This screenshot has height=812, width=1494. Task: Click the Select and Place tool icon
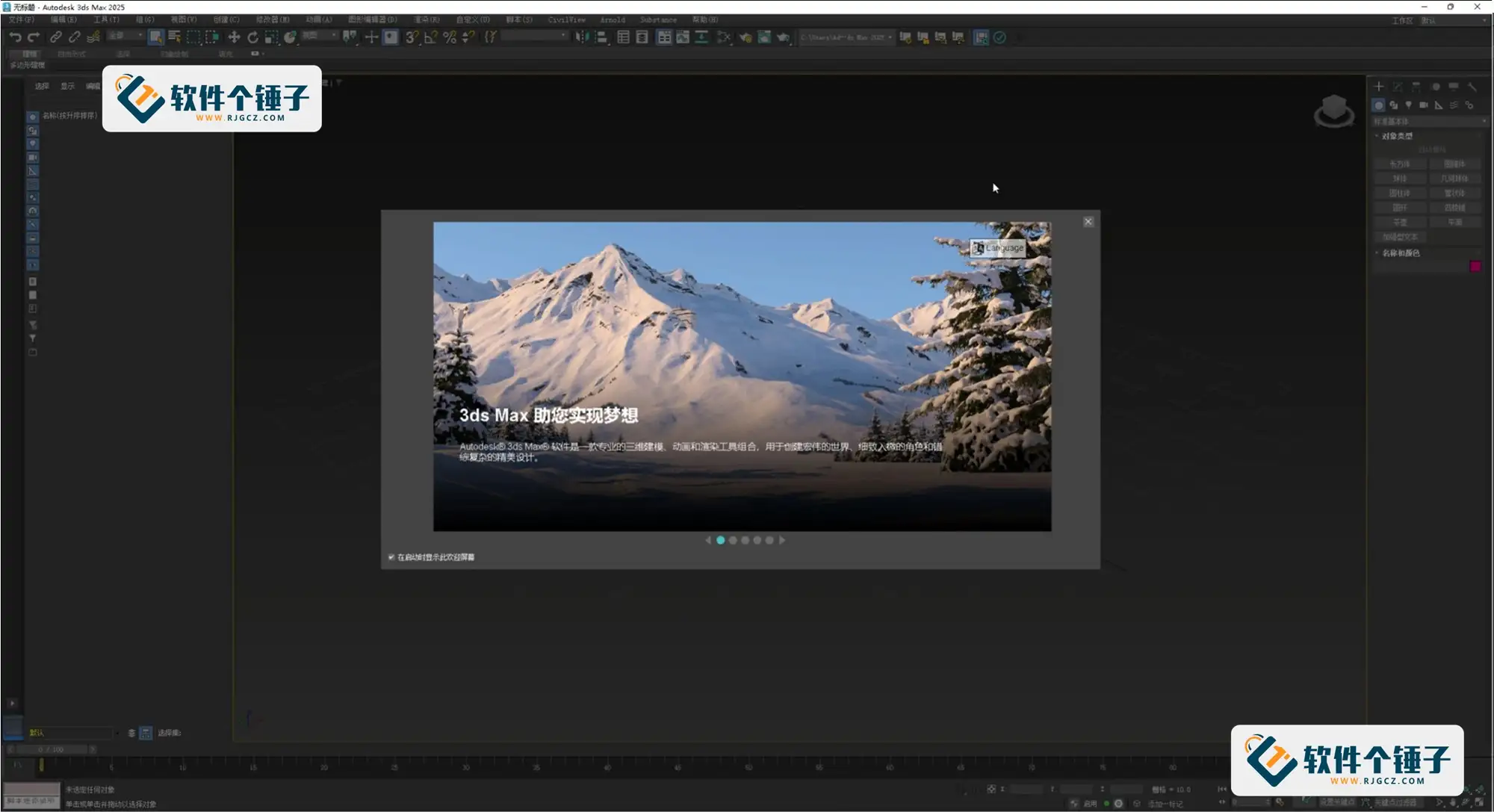tap(290, 37)
